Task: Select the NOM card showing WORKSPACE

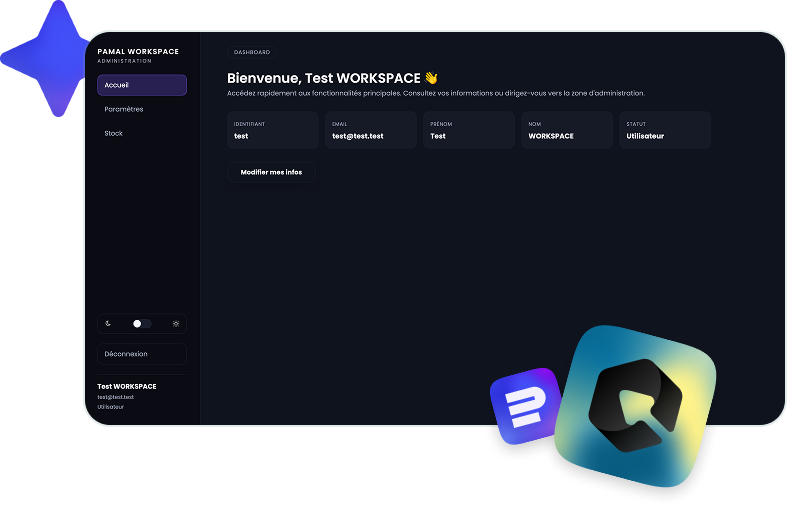Action: (x=567, y=130)
